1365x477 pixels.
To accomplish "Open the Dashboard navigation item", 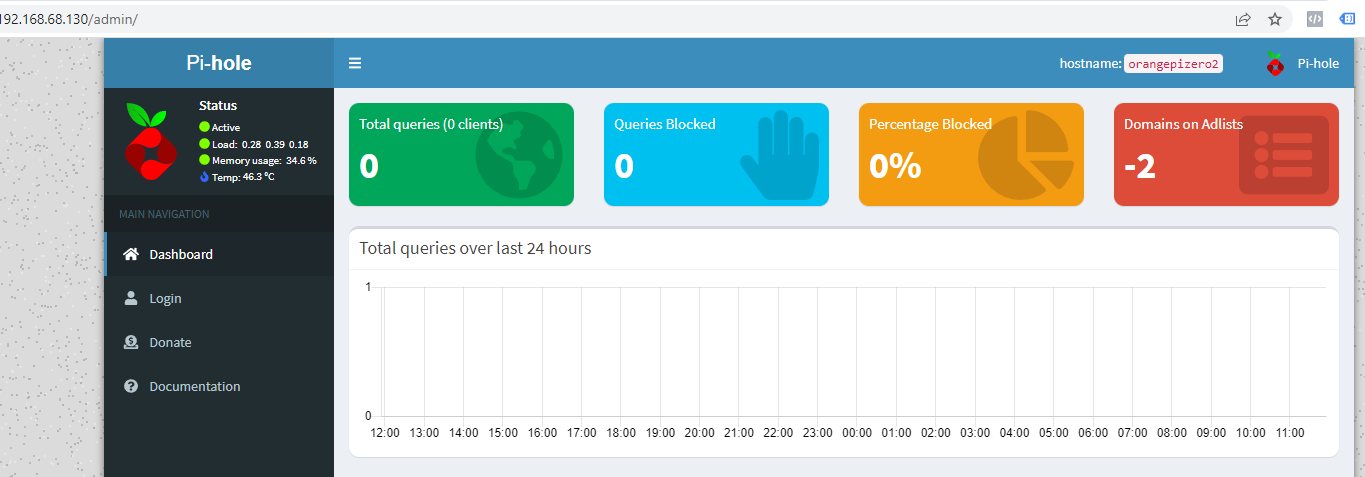I will pos(219,254).
